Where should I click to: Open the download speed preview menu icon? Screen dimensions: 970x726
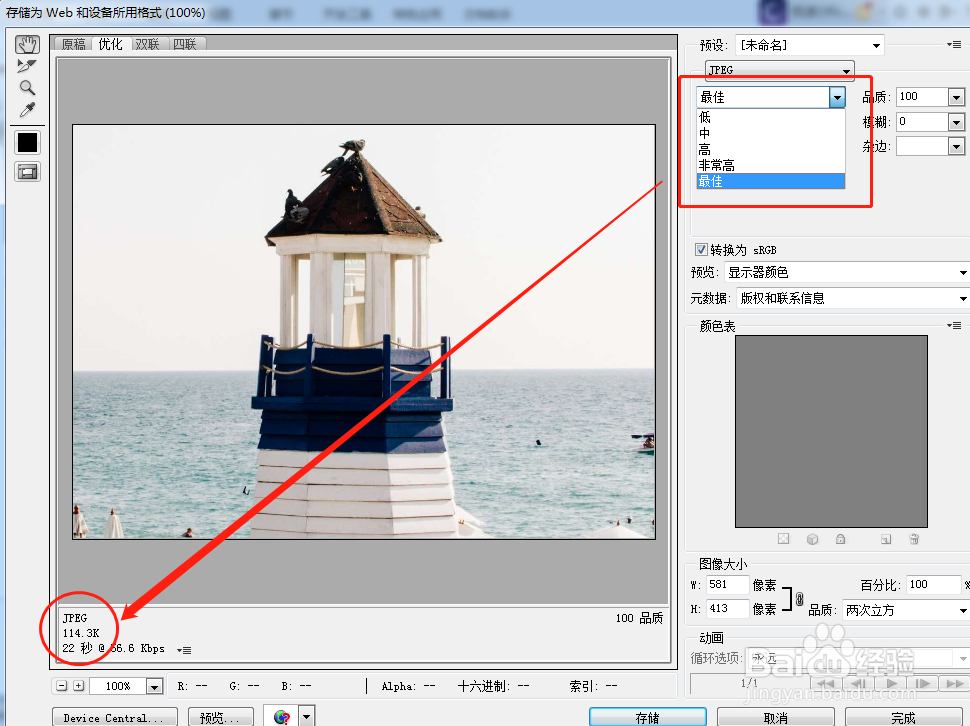[184, 650]
